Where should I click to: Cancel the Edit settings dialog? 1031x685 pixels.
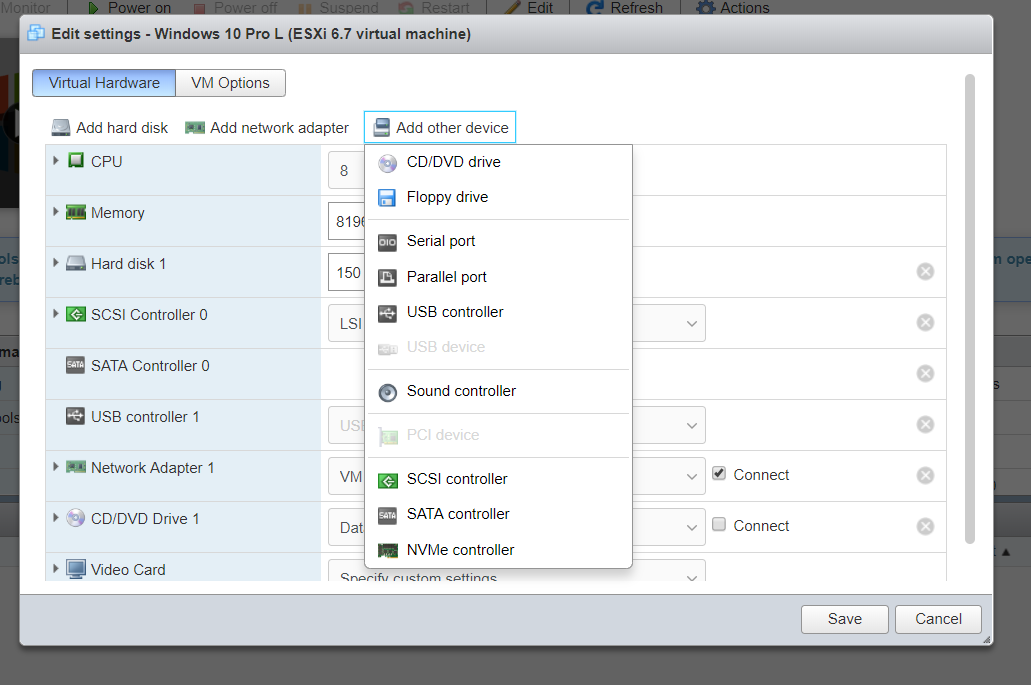click(938, 619)
